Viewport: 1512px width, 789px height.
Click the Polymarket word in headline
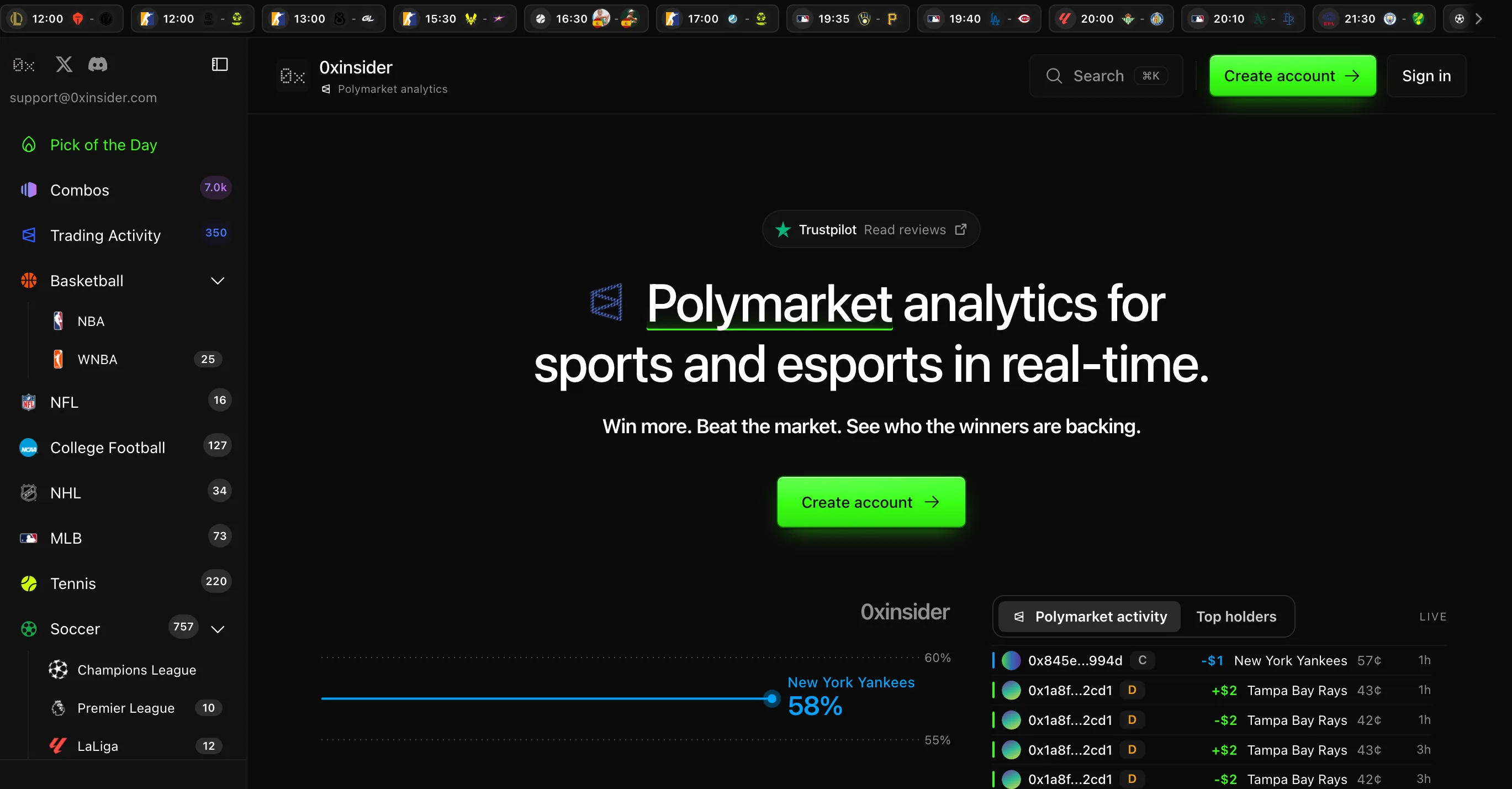click(x=769, y=303)
